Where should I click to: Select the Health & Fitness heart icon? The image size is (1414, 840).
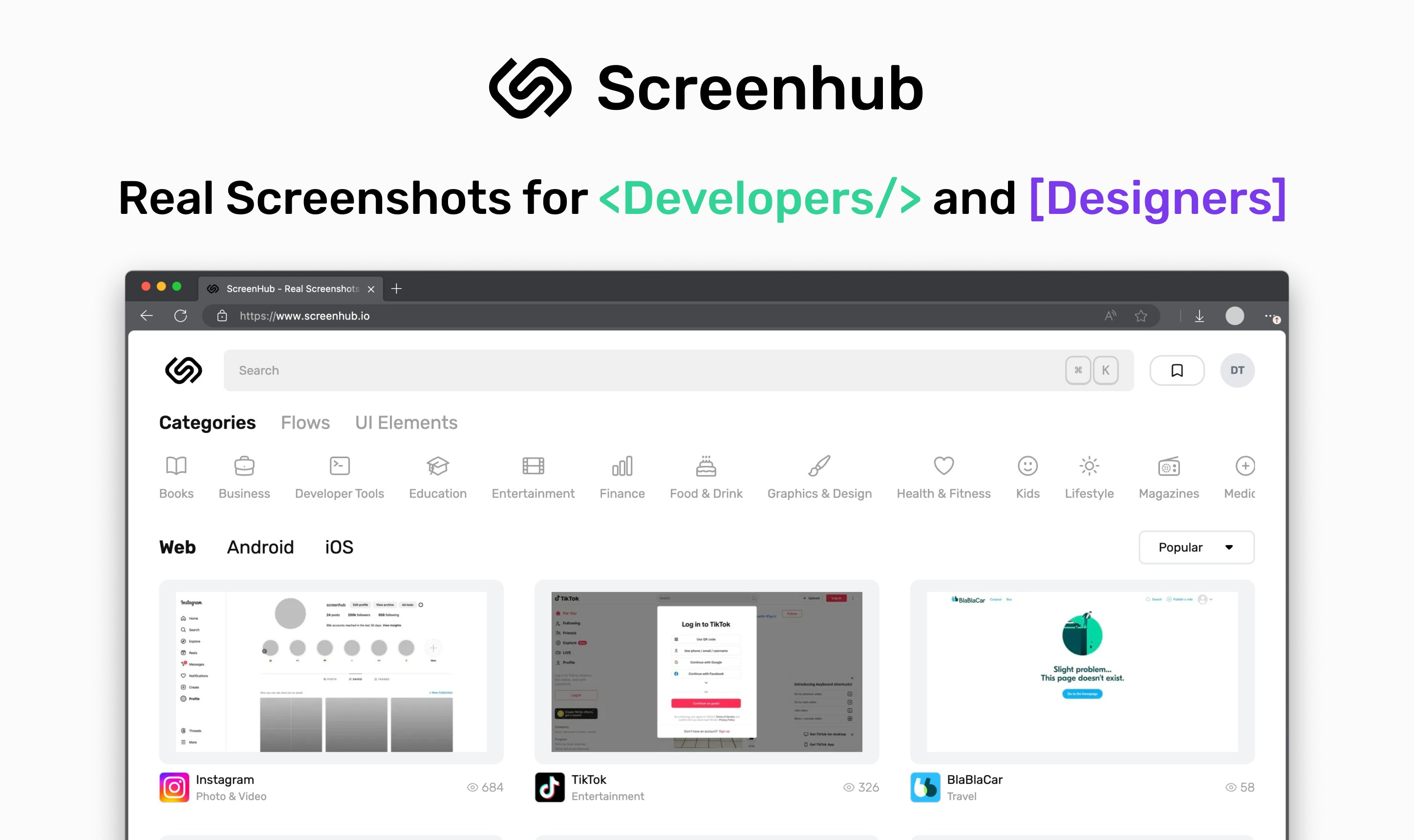pos(943,466)
